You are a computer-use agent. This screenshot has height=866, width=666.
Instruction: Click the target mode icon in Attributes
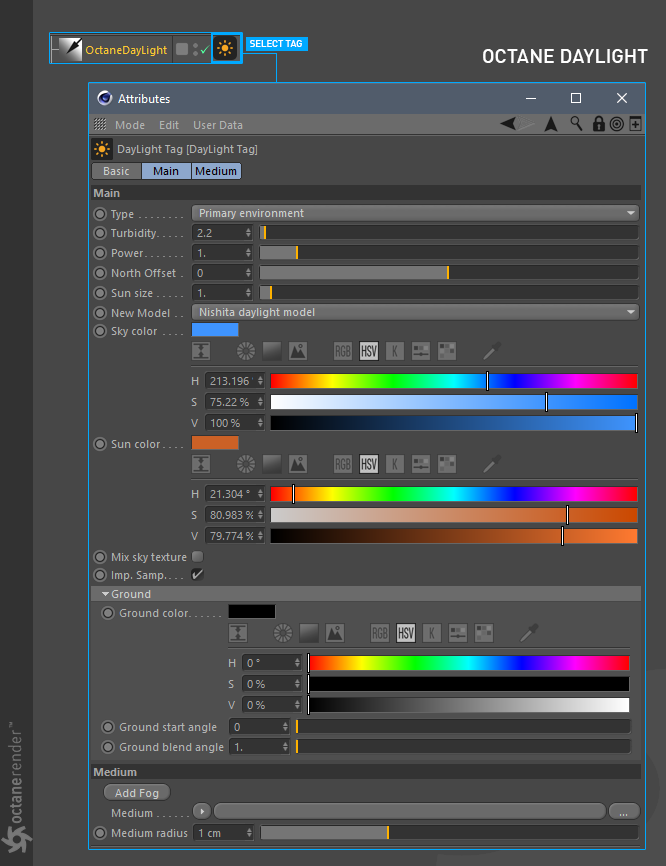pos(617,124)
